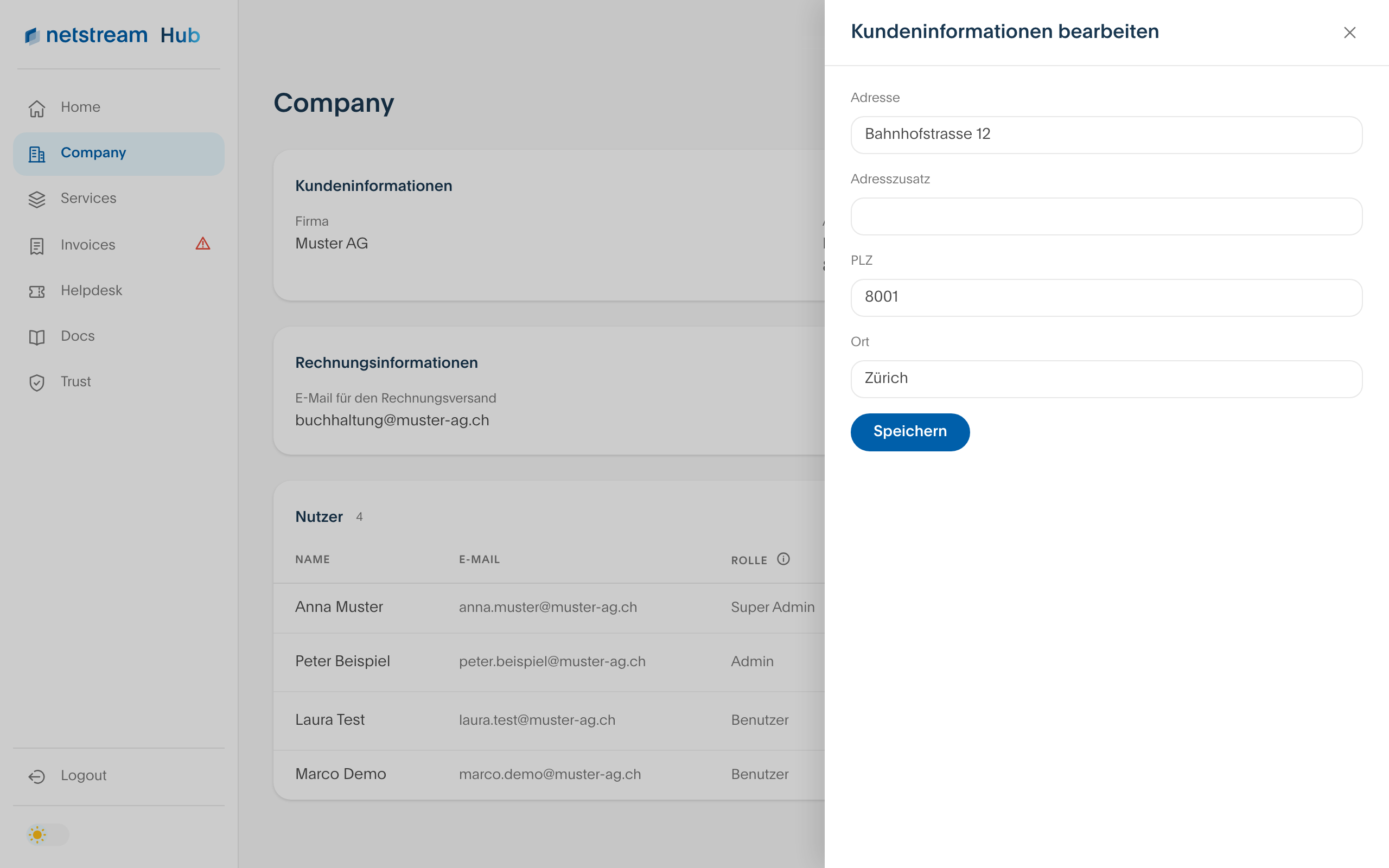Click the Muster AG company name
The width and height of the screenshot is (1389, 868).
point(331,244)
